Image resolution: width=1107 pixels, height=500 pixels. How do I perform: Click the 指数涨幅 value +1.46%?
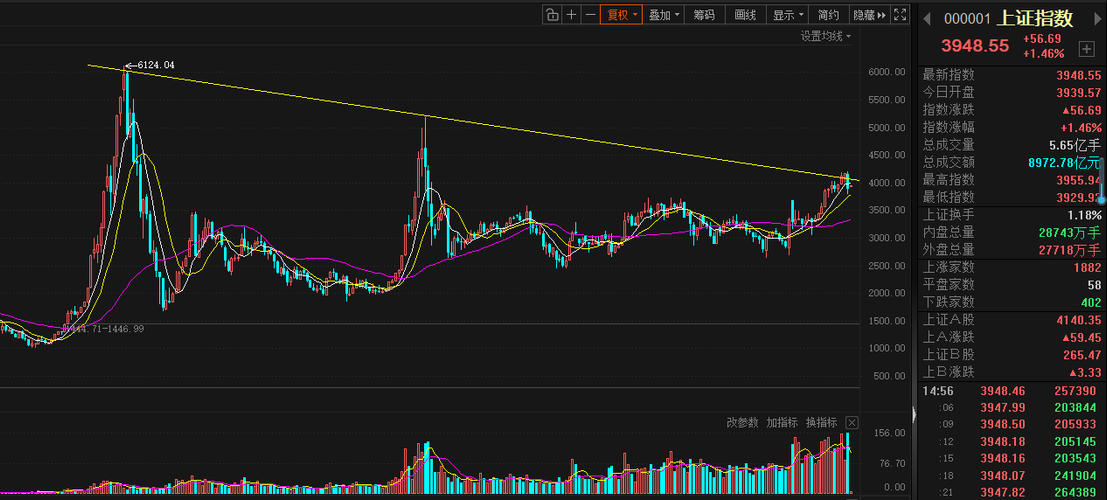point(1081,128)
